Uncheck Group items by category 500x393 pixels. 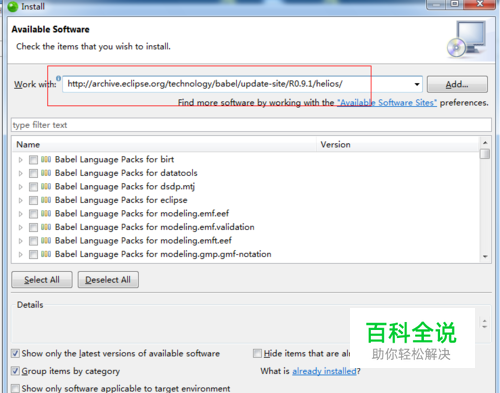click(x=15, y=371)
